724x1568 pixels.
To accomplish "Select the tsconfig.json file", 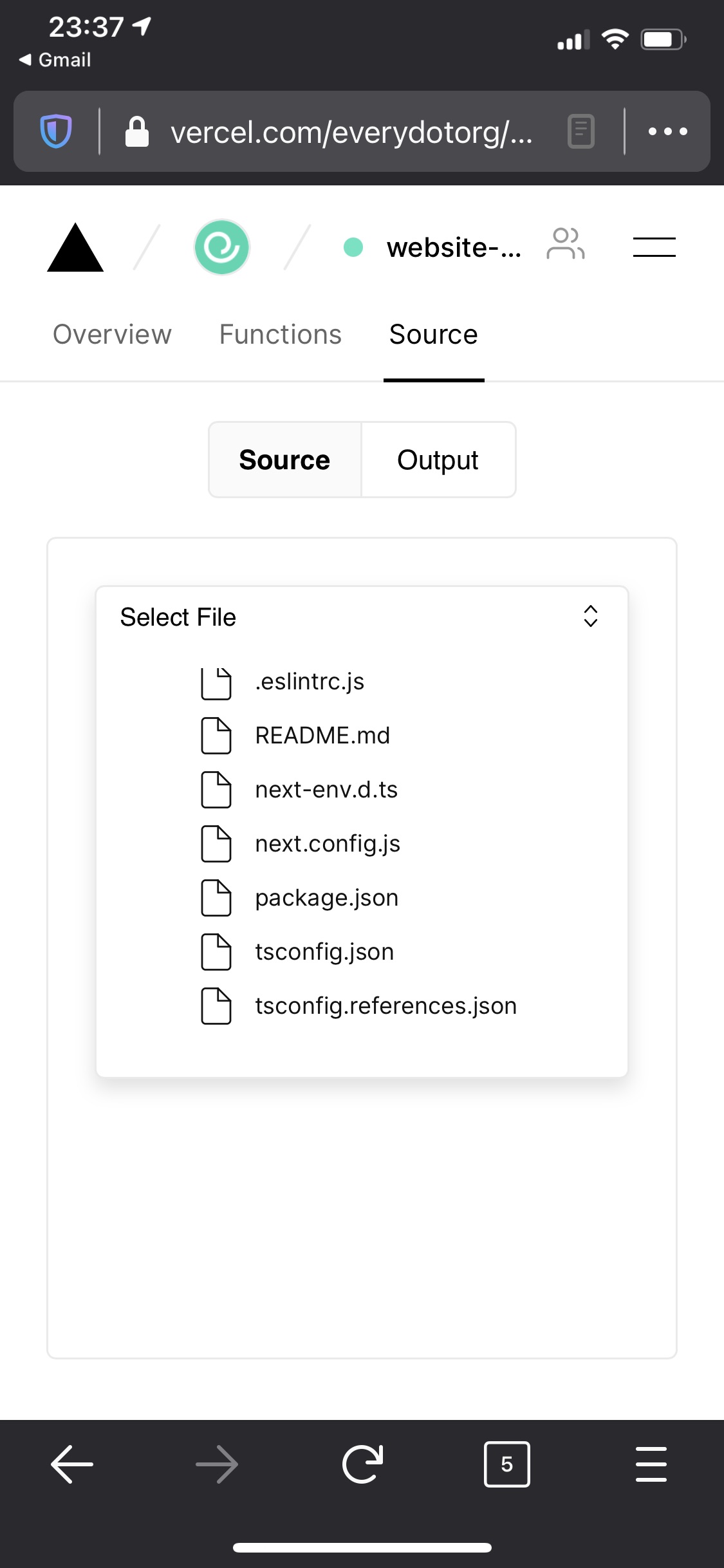I will (x=324, y=952).
